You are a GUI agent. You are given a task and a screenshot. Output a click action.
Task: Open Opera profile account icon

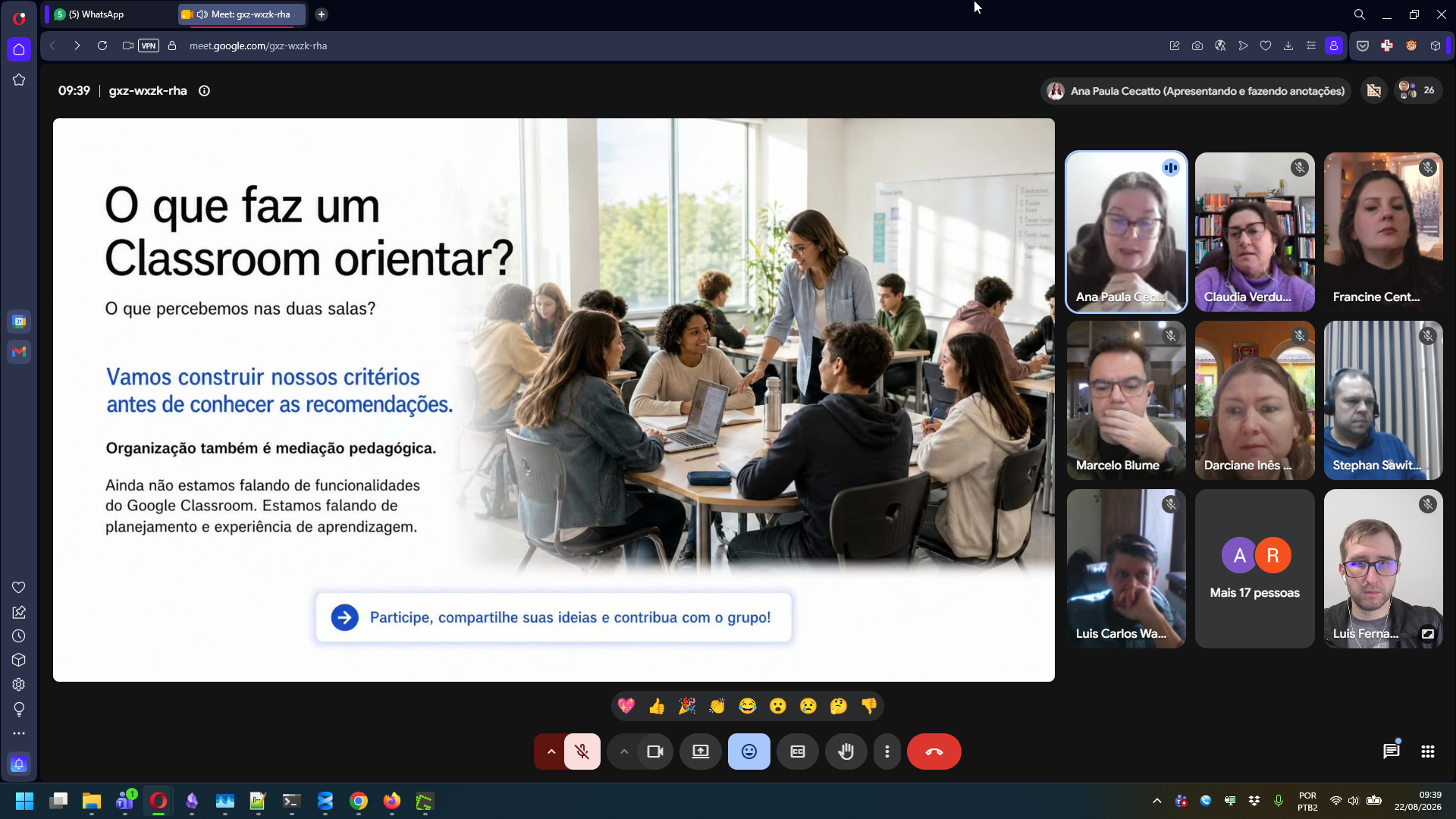[x=1334, y=45]
